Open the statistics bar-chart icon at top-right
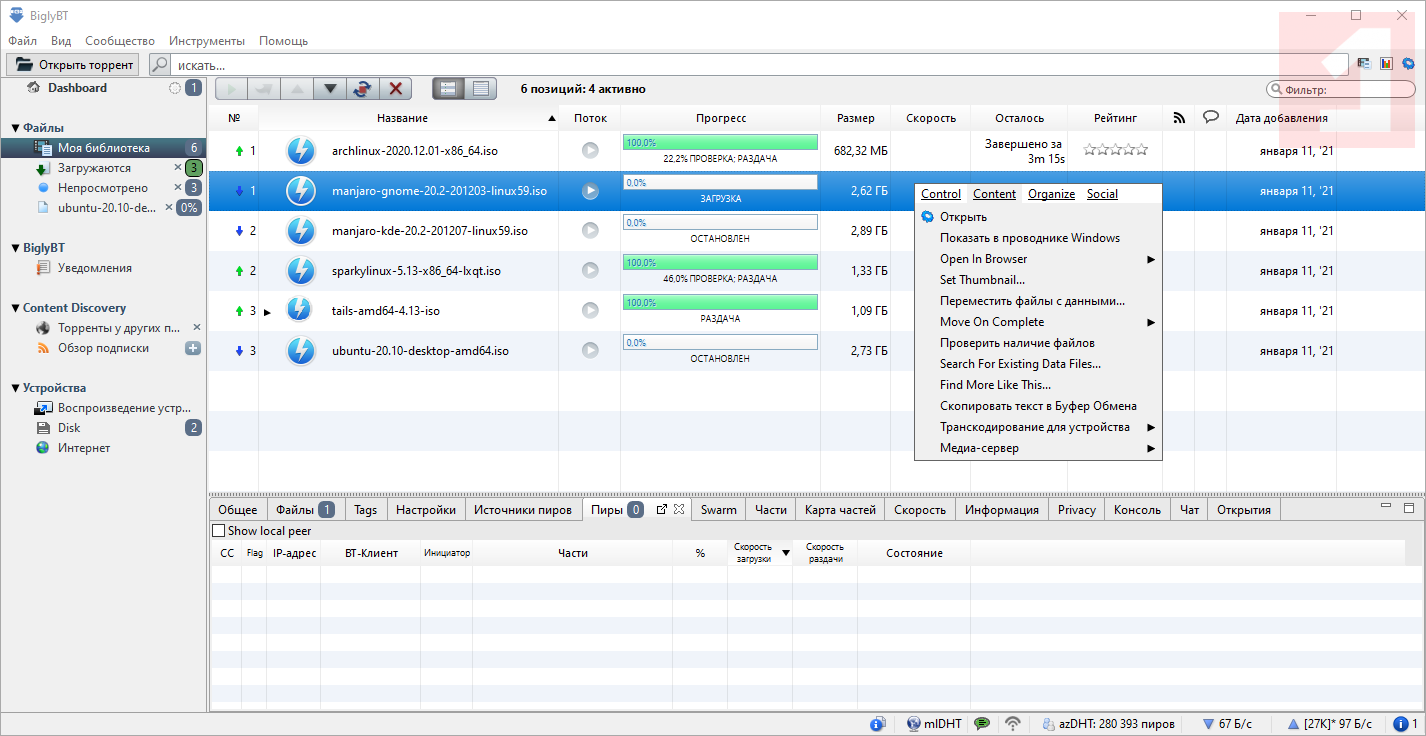1426x736 pixels. tap(1386, 64)
